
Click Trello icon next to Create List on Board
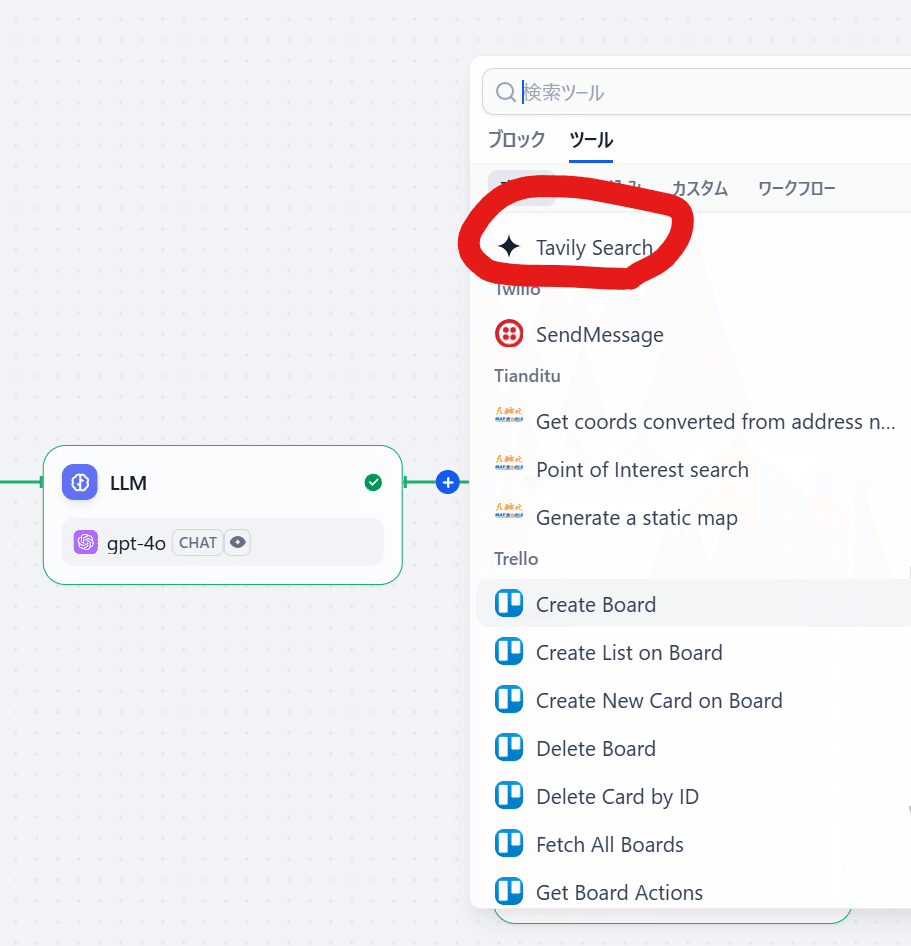click(509, 652)
